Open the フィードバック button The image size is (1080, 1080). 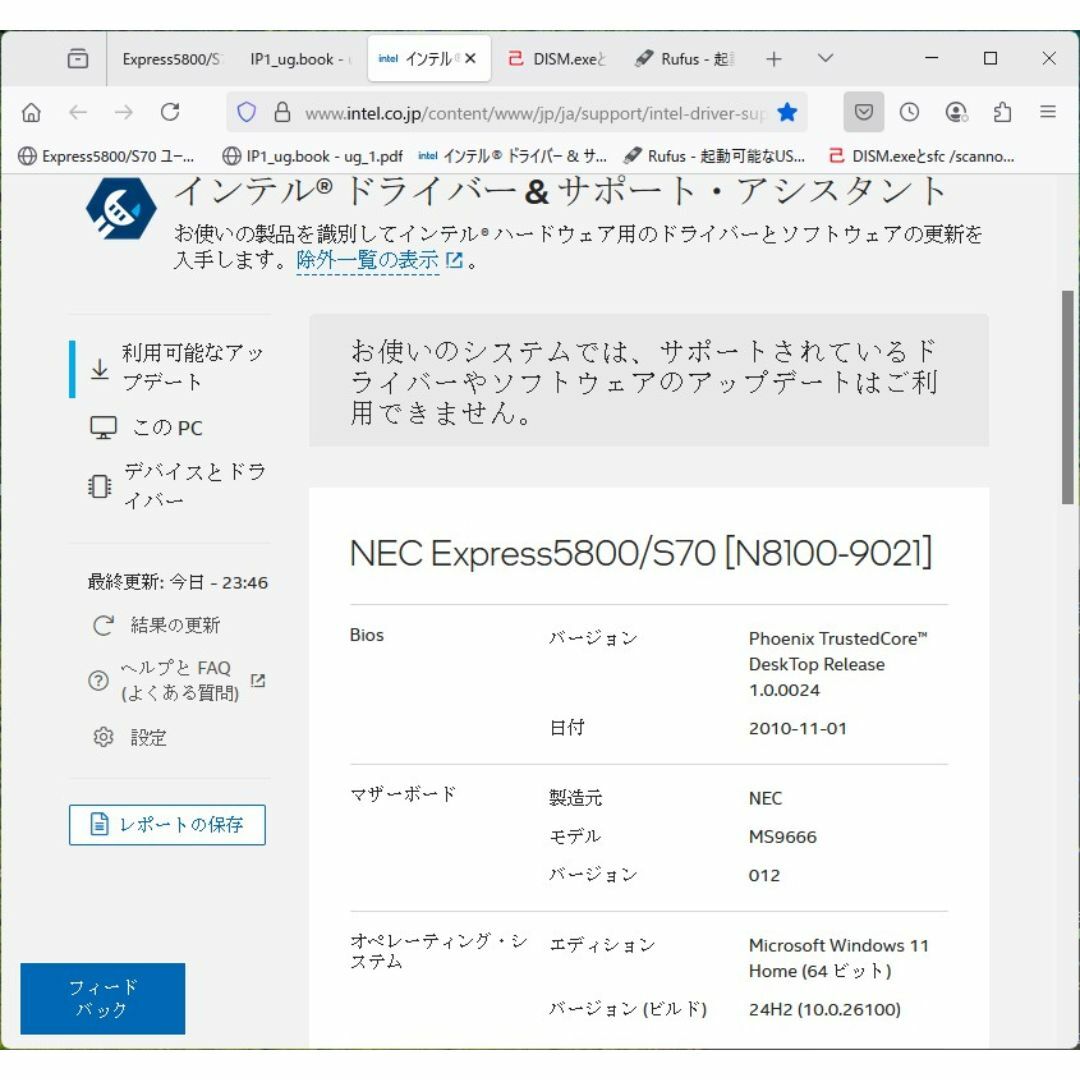click(x=103, y=998)
